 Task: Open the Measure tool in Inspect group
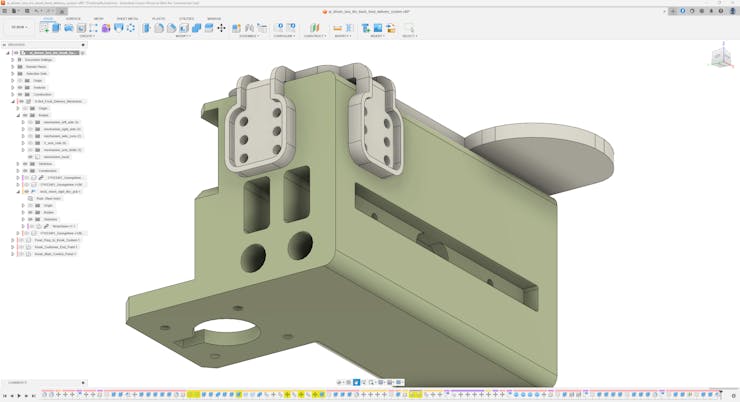[338, 28]
